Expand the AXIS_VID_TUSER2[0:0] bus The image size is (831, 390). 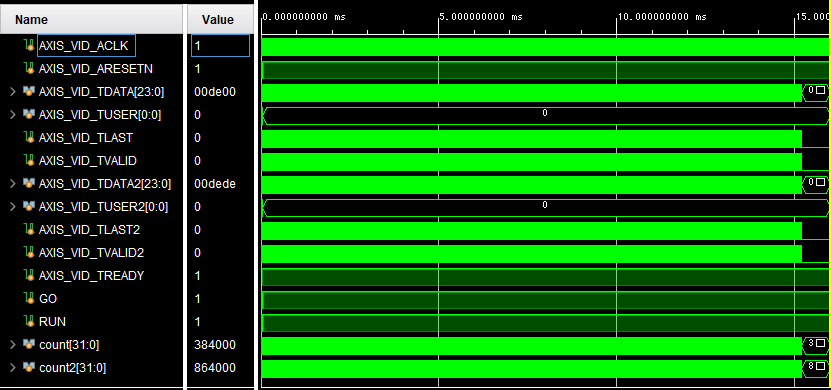[x=13, y=206]
